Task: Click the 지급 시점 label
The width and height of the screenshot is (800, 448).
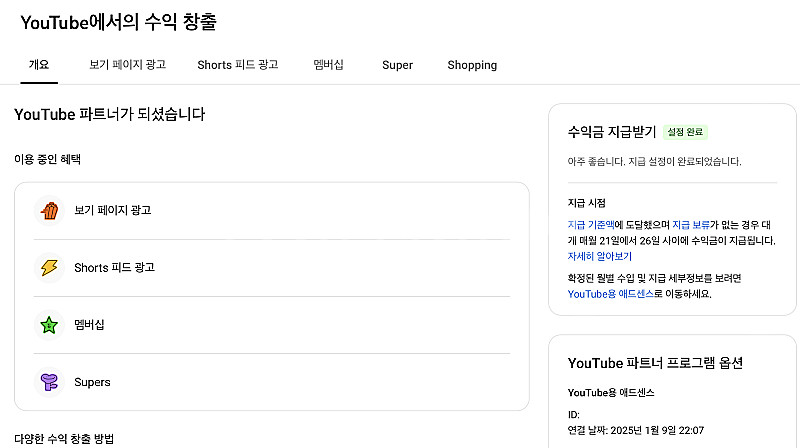Action: (587, 203)
